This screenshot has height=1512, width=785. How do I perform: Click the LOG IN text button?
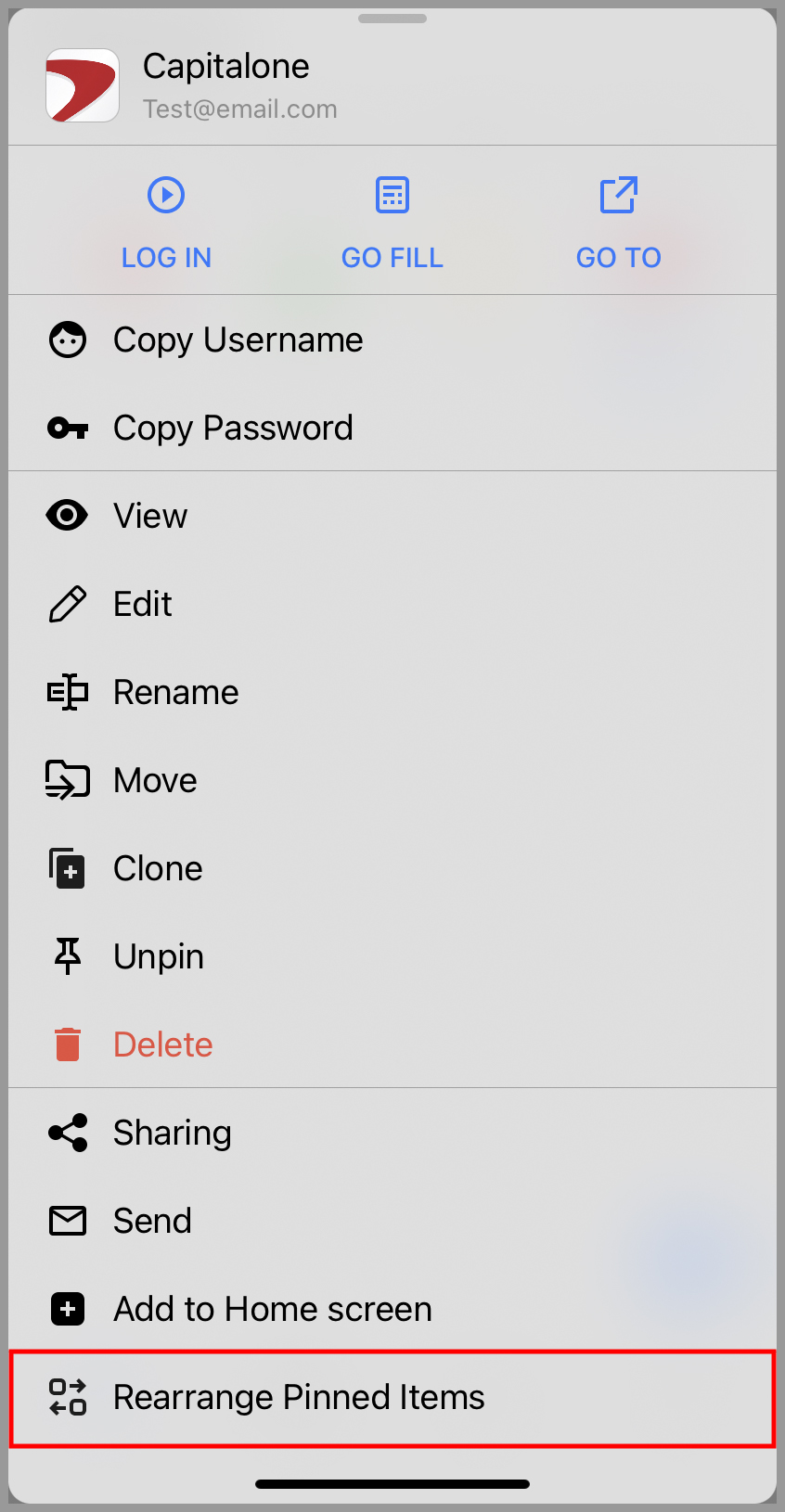point(167,257)
